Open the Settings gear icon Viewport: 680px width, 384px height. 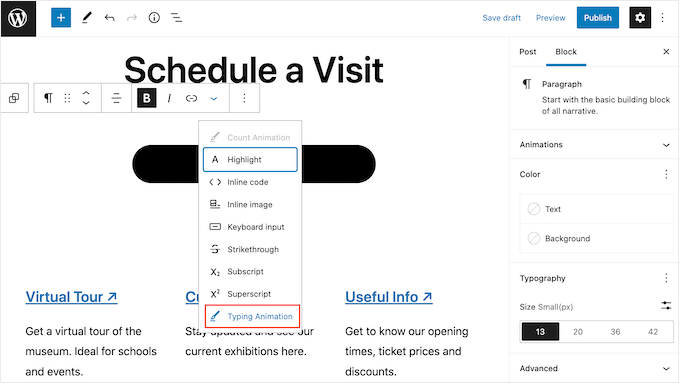click(640, 18)
